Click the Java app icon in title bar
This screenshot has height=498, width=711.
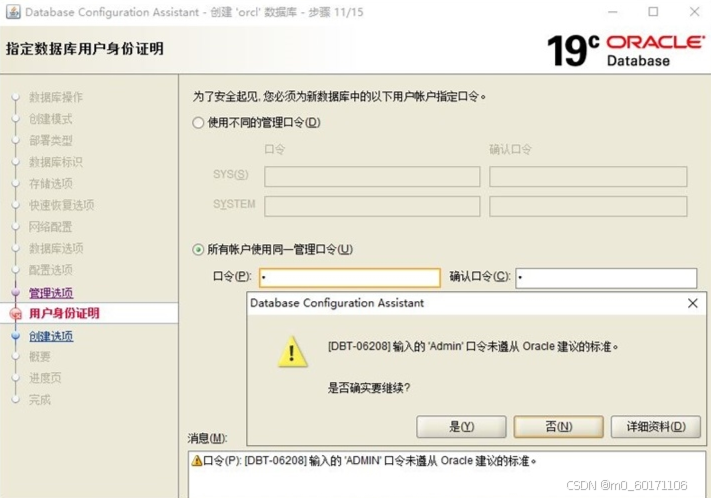click(x=13, y=12)
